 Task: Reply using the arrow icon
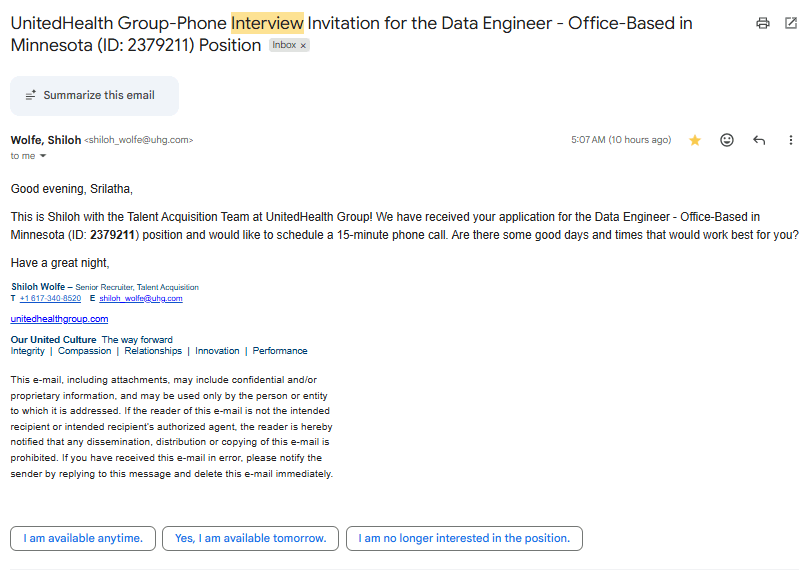[x=758, y=140]
